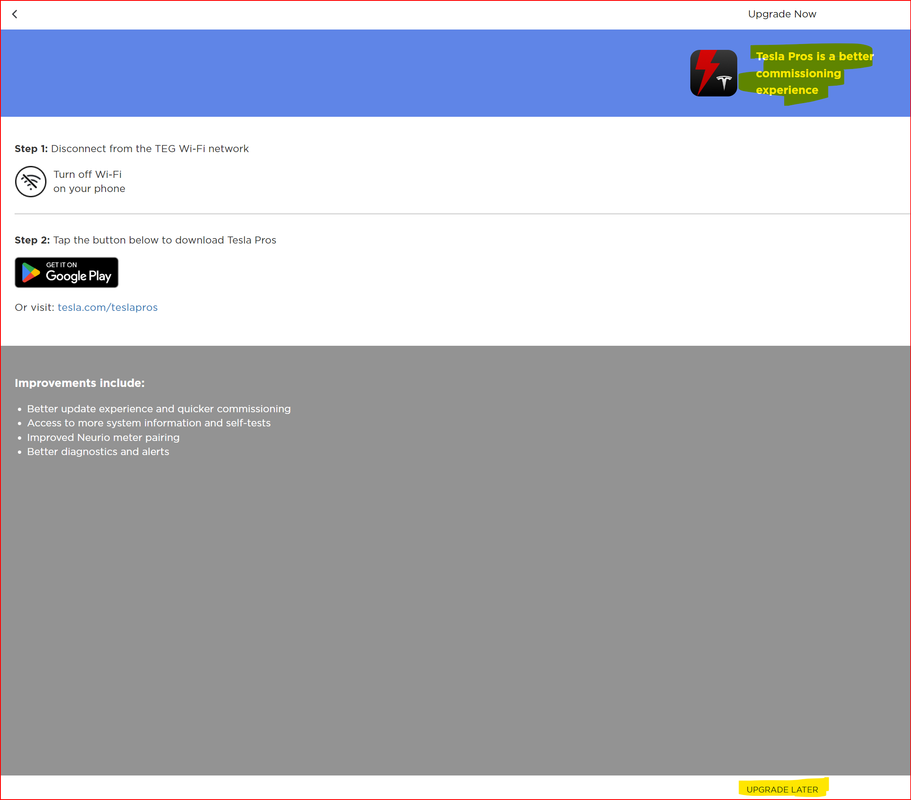Click 'Improved Neurio meter pairing' bullet

[103, 437]
